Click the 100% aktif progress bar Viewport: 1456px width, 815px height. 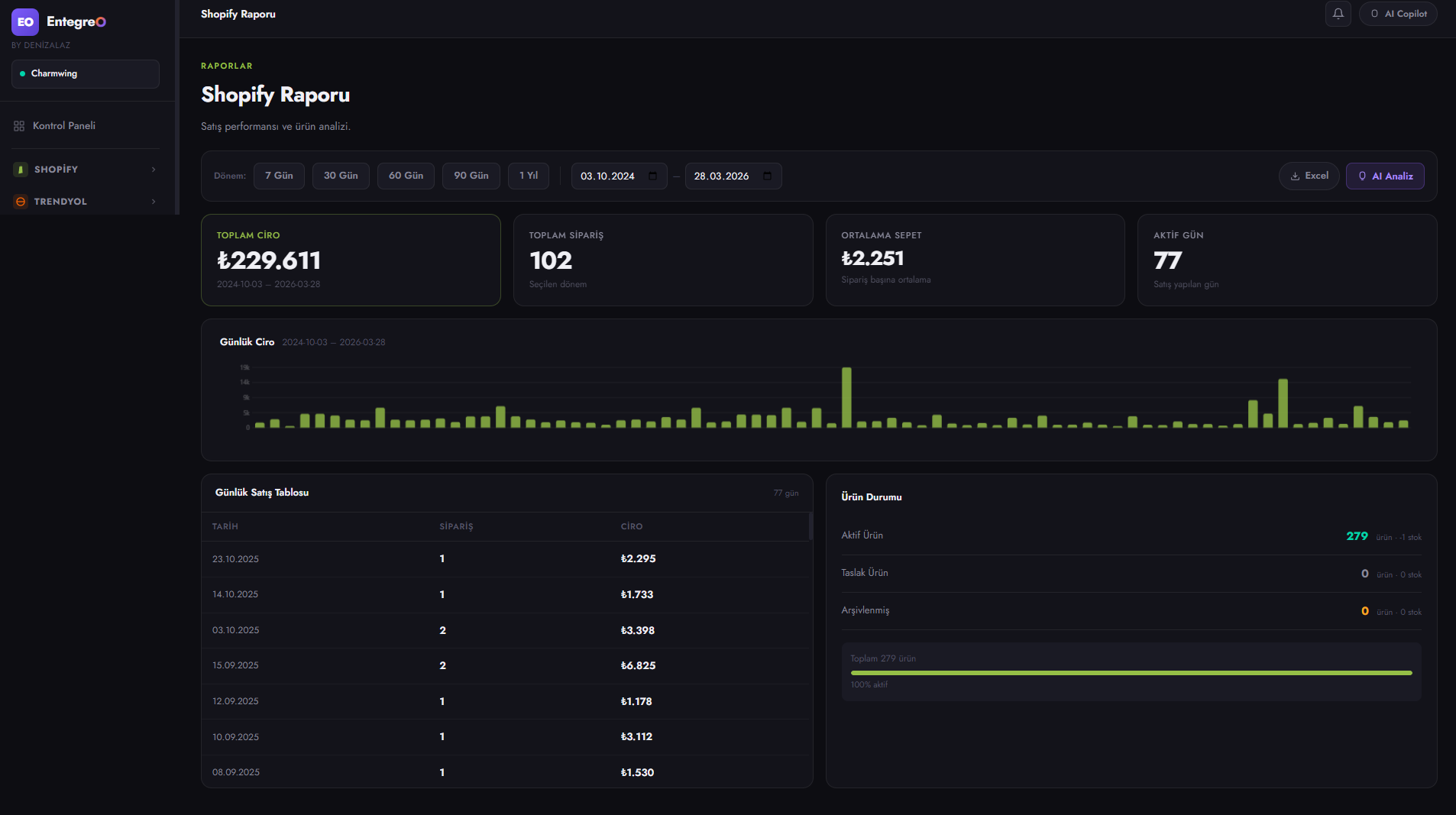coord(1133,674)
